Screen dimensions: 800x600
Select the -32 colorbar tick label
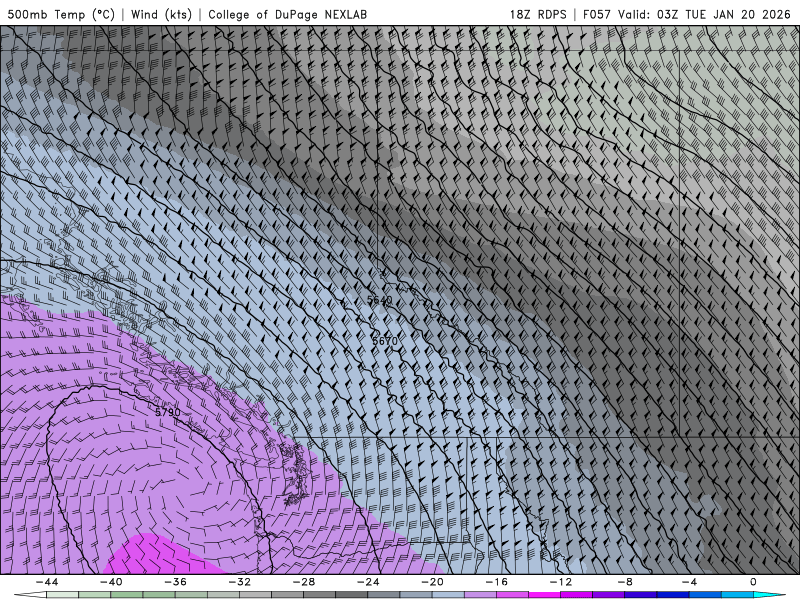[x=240, y=582]
